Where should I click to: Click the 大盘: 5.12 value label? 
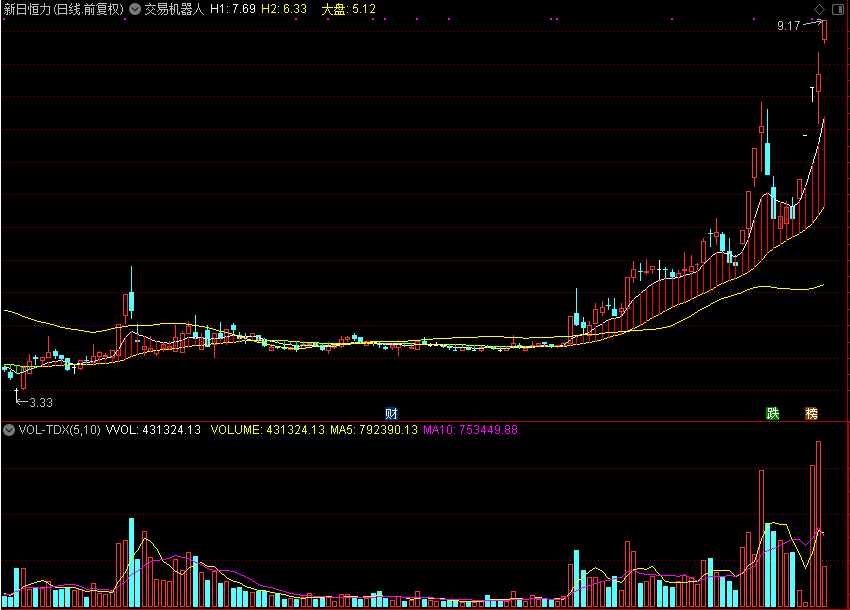tap(348, 9)
